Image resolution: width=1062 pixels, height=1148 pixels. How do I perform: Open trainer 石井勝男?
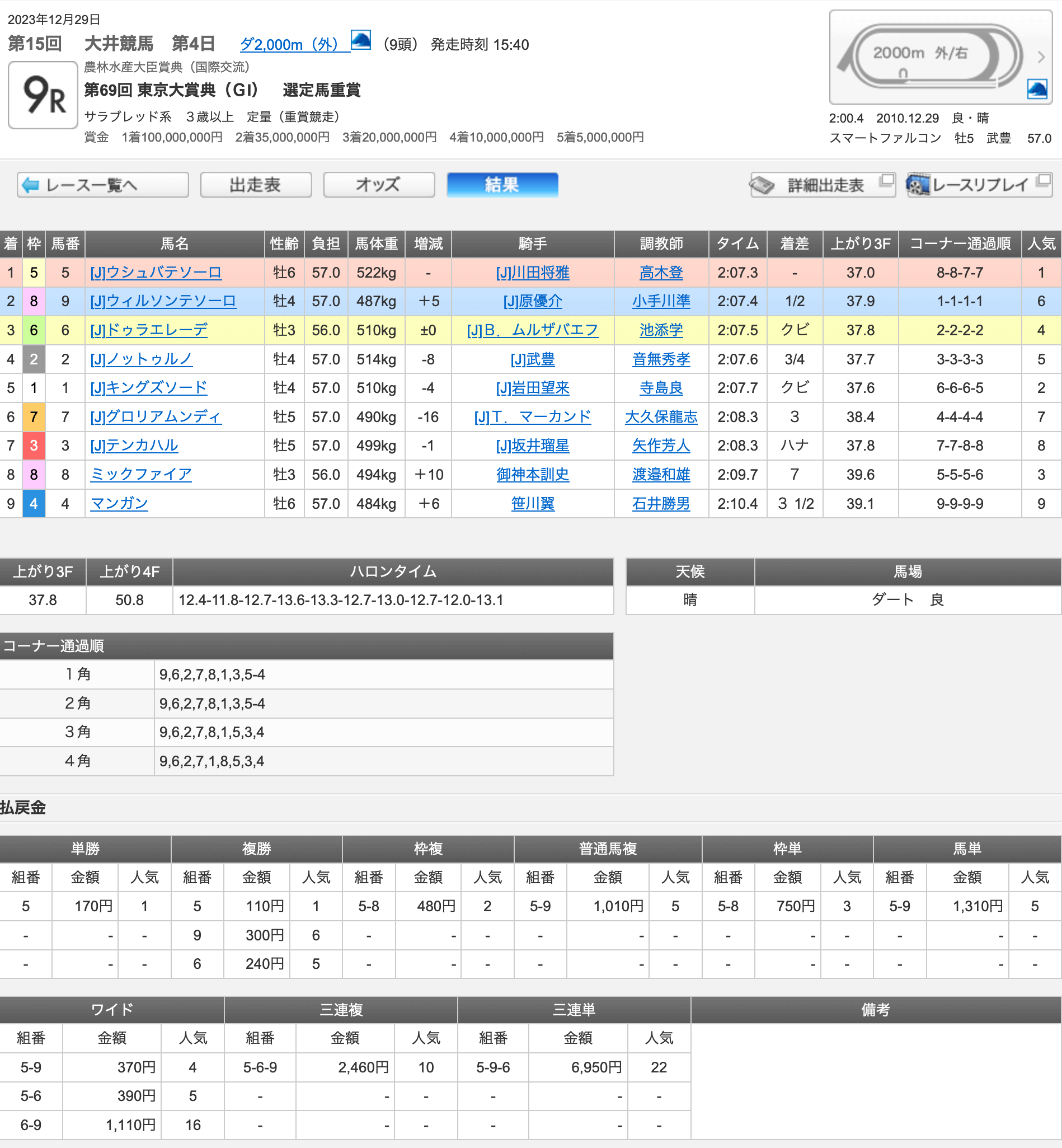661,504
